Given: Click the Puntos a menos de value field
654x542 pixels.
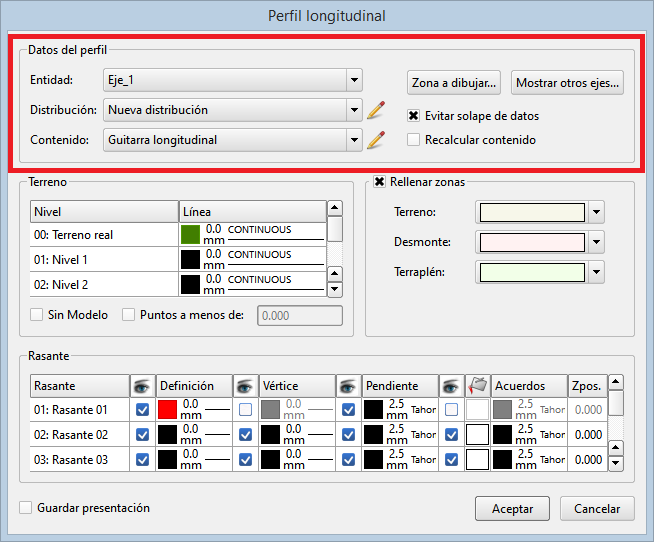Looking at the screenshot, I should (x=300, y=315).
